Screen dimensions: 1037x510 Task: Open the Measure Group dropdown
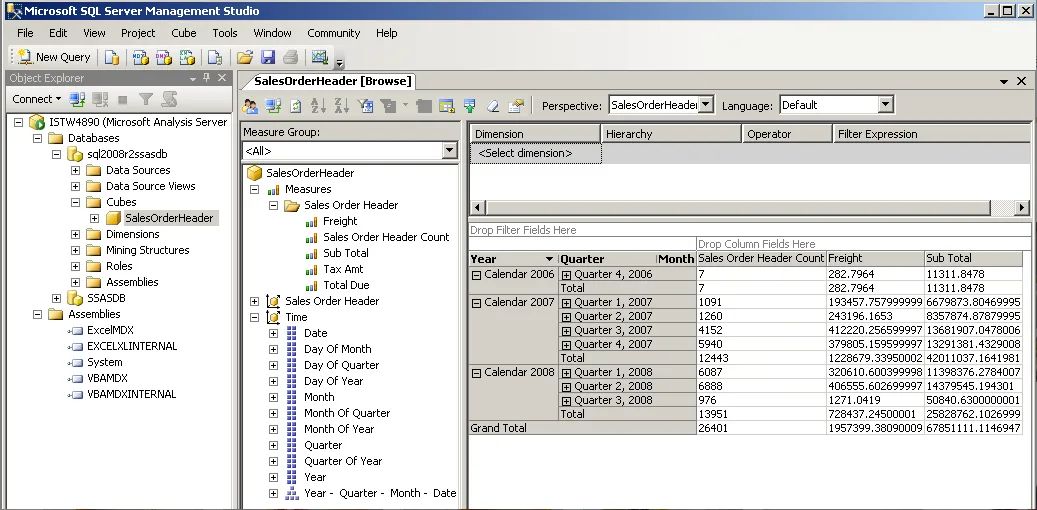449,151
